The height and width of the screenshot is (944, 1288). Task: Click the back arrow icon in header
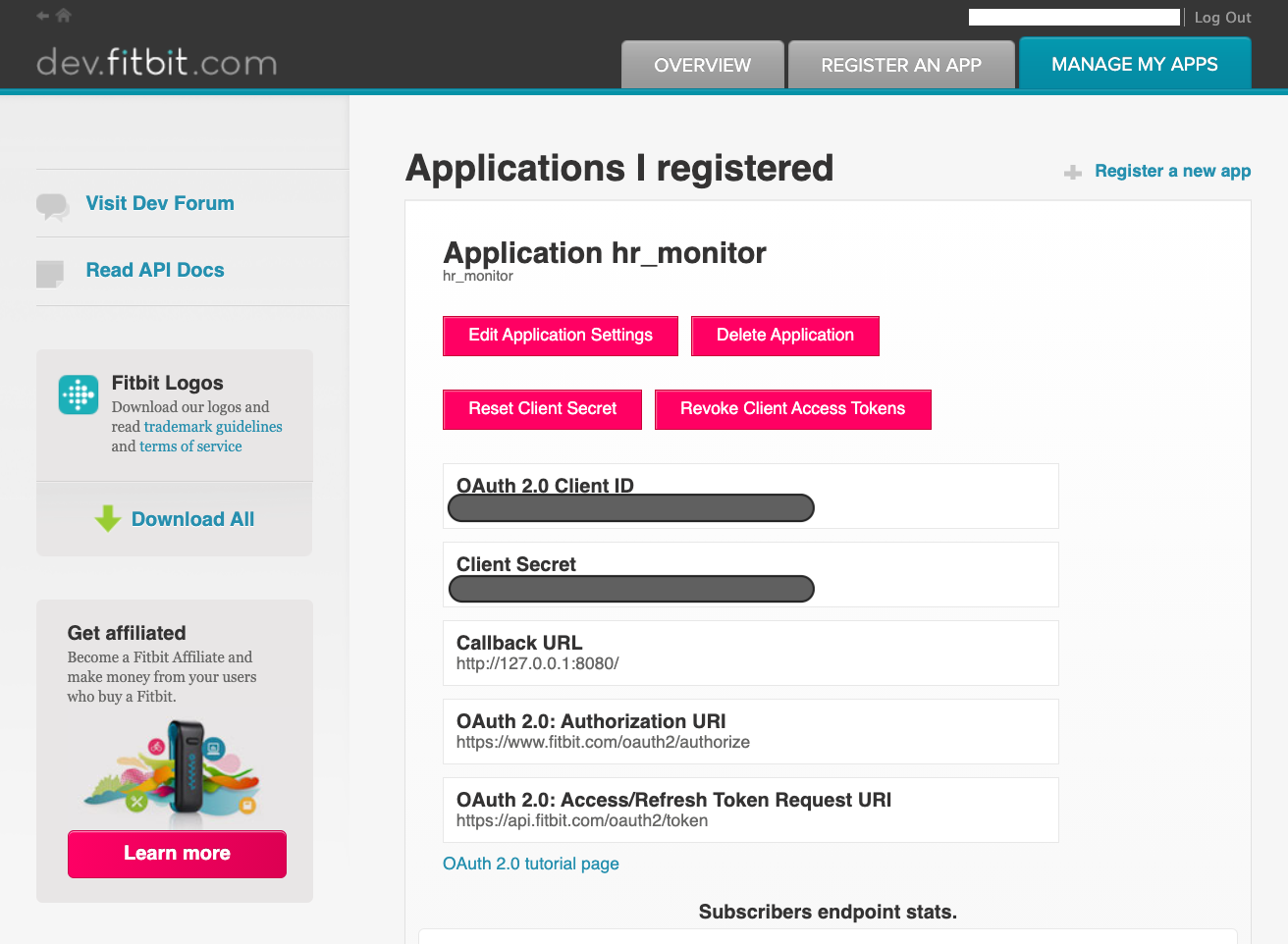coord(42,16)
